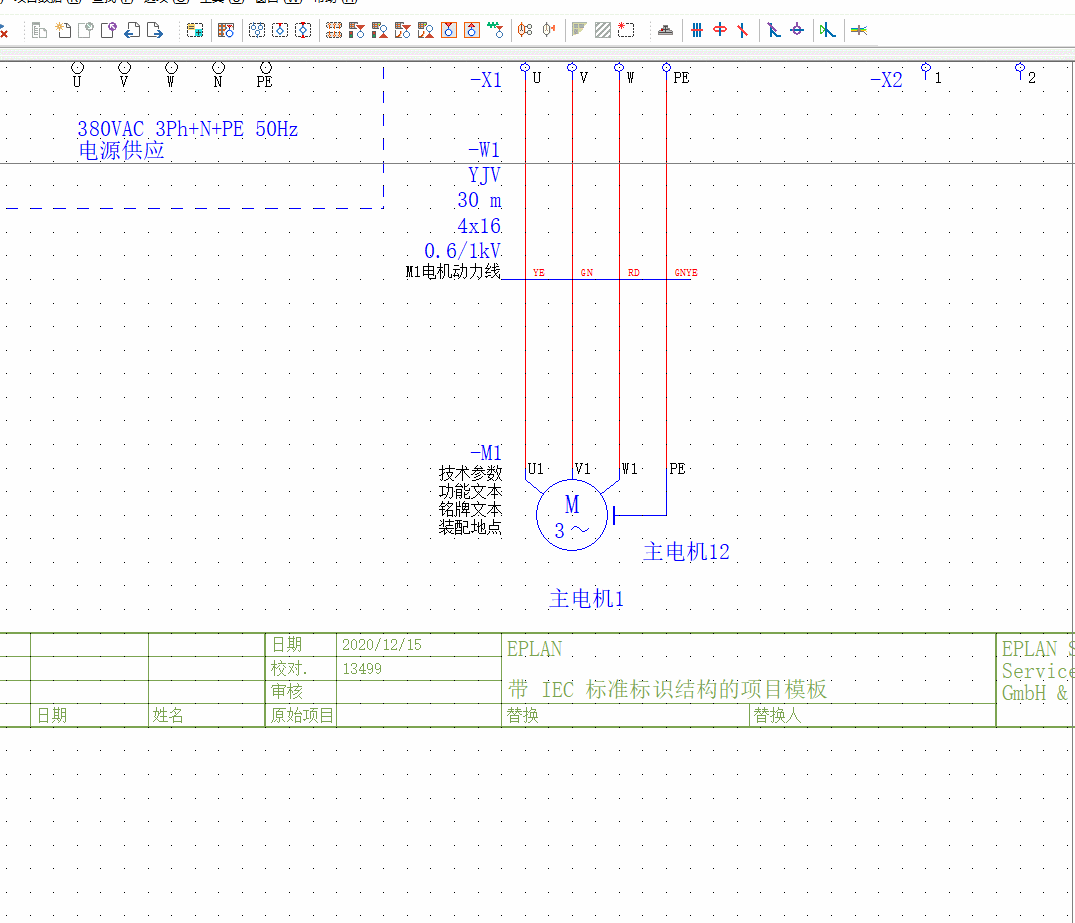Create a new page with the star page icon
This screenshot has height=923, width=1075.
tap(63, 30)
